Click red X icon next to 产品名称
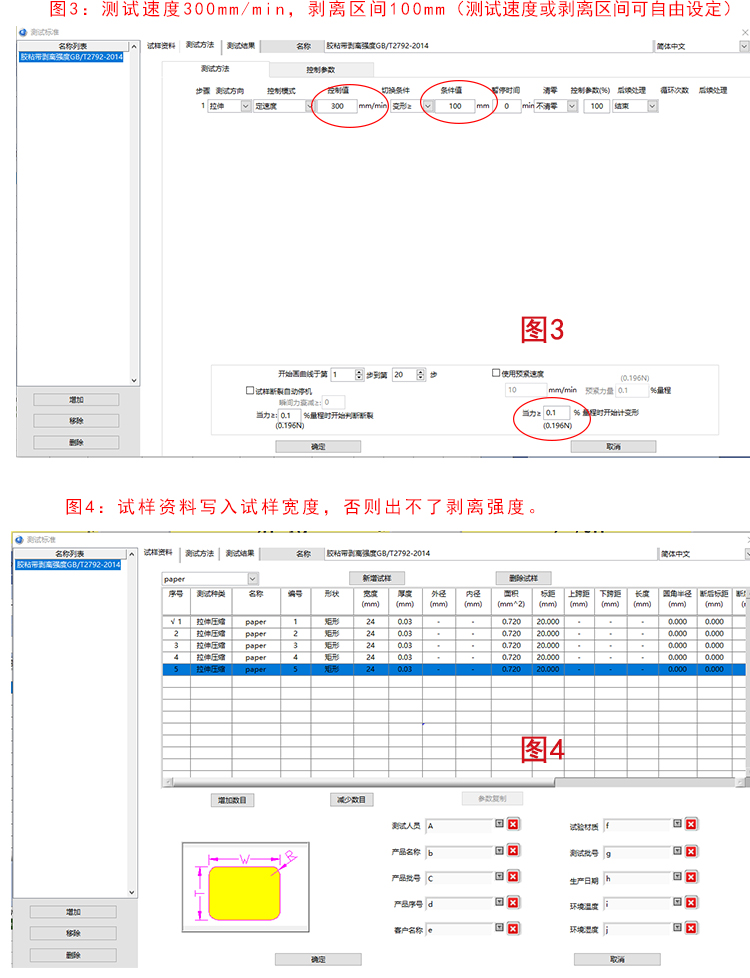The width and height of the screenshot is (750, 978). click(x=513, y=852)
